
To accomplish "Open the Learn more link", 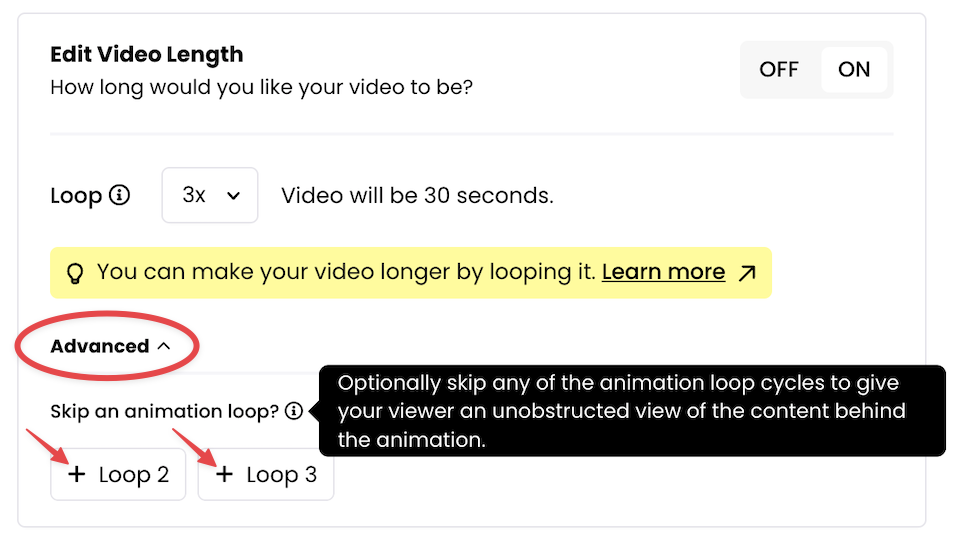I will click(x=663, y=272).
